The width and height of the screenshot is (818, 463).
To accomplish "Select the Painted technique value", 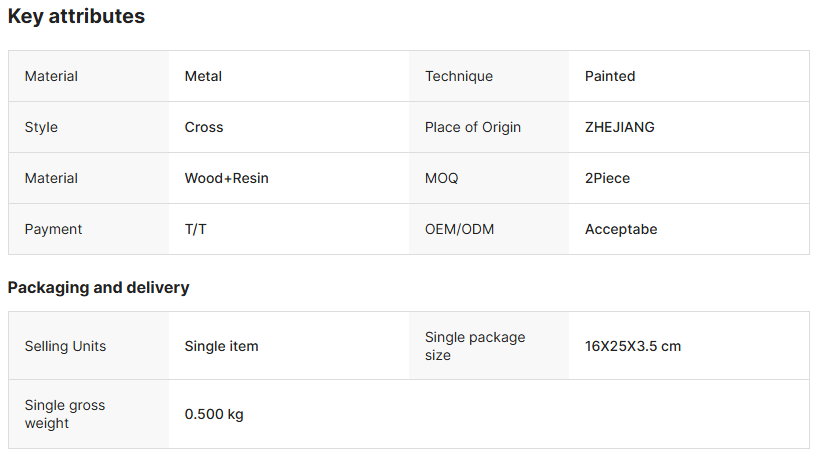I will point(610,76).
